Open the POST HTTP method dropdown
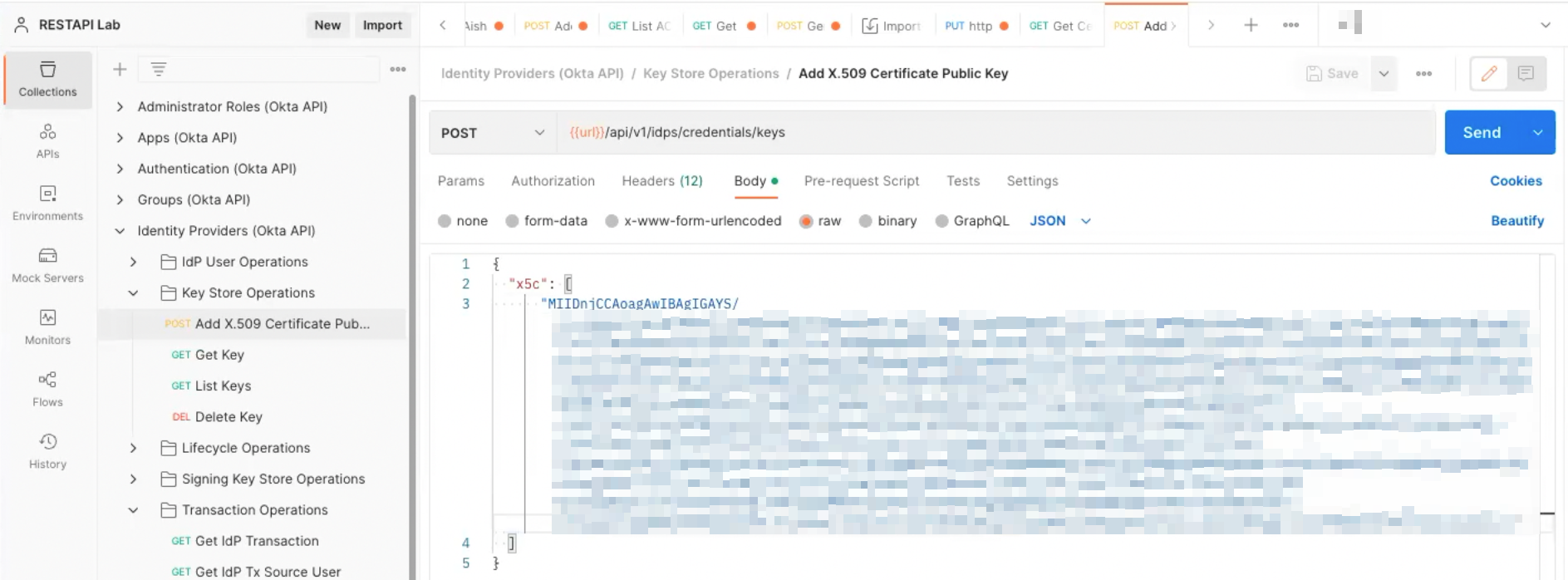 pyautogui.click(x=492, y=133)
